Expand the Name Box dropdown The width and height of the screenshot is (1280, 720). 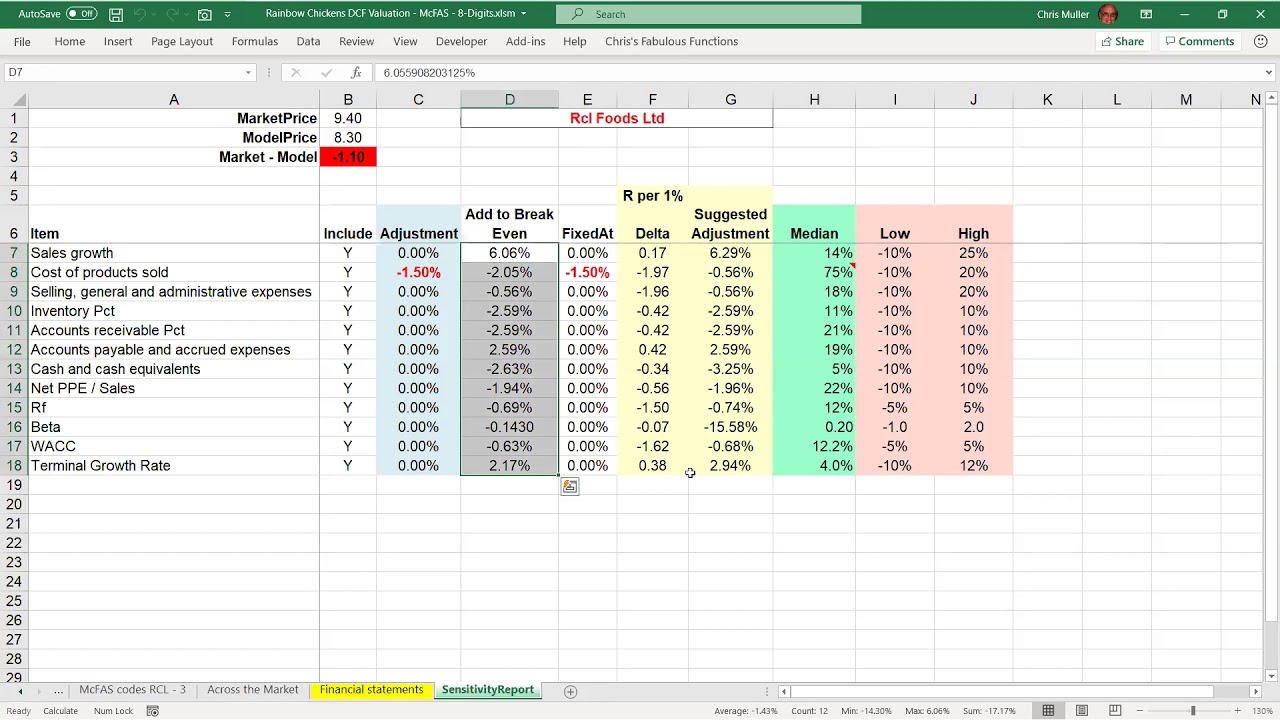248,72
